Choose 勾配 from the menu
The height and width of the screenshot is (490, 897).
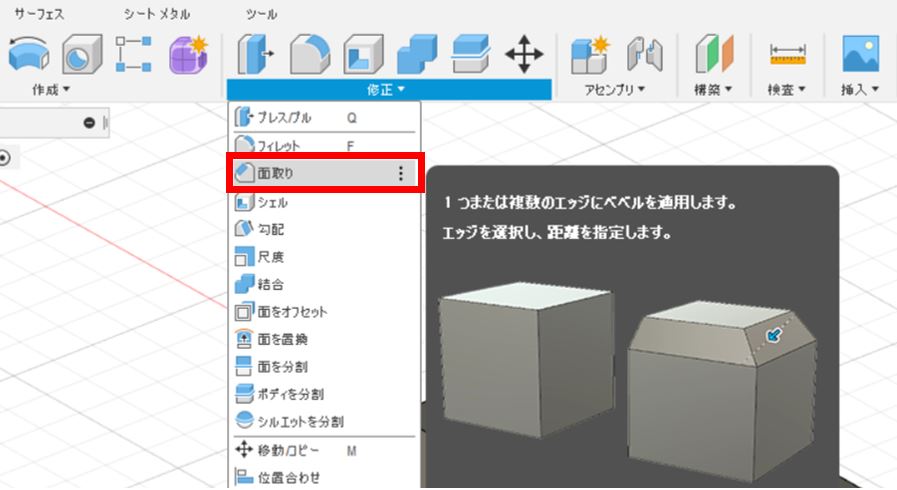point(324,229)
